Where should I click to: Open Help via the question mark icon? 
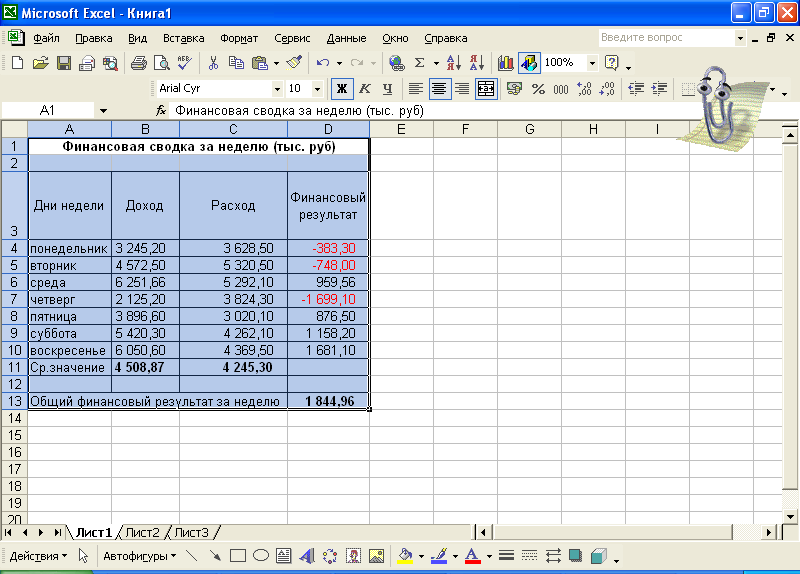pyautogui.click(x=611, y=63)
